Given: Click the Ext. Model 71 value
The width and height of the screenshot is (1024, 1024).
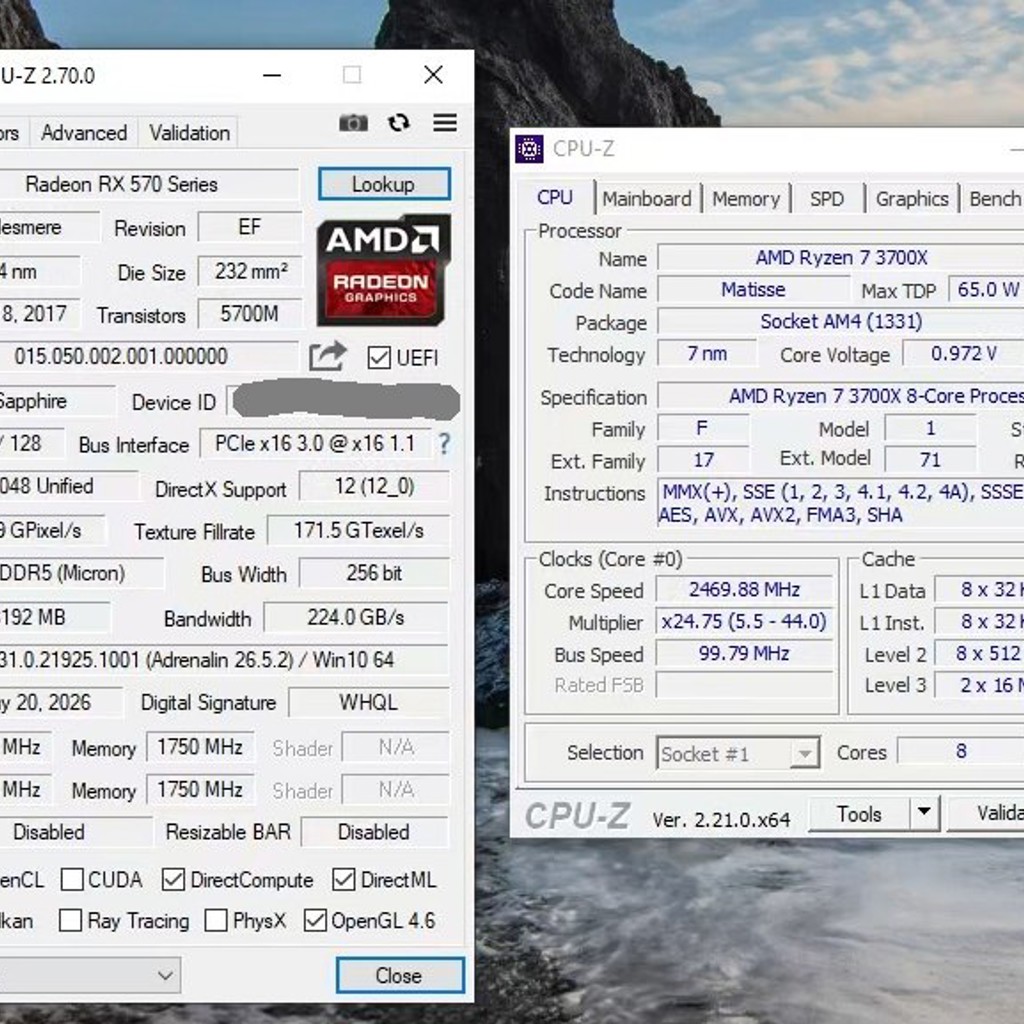Looking at the screenshot, I should click(x=930, y=460).
